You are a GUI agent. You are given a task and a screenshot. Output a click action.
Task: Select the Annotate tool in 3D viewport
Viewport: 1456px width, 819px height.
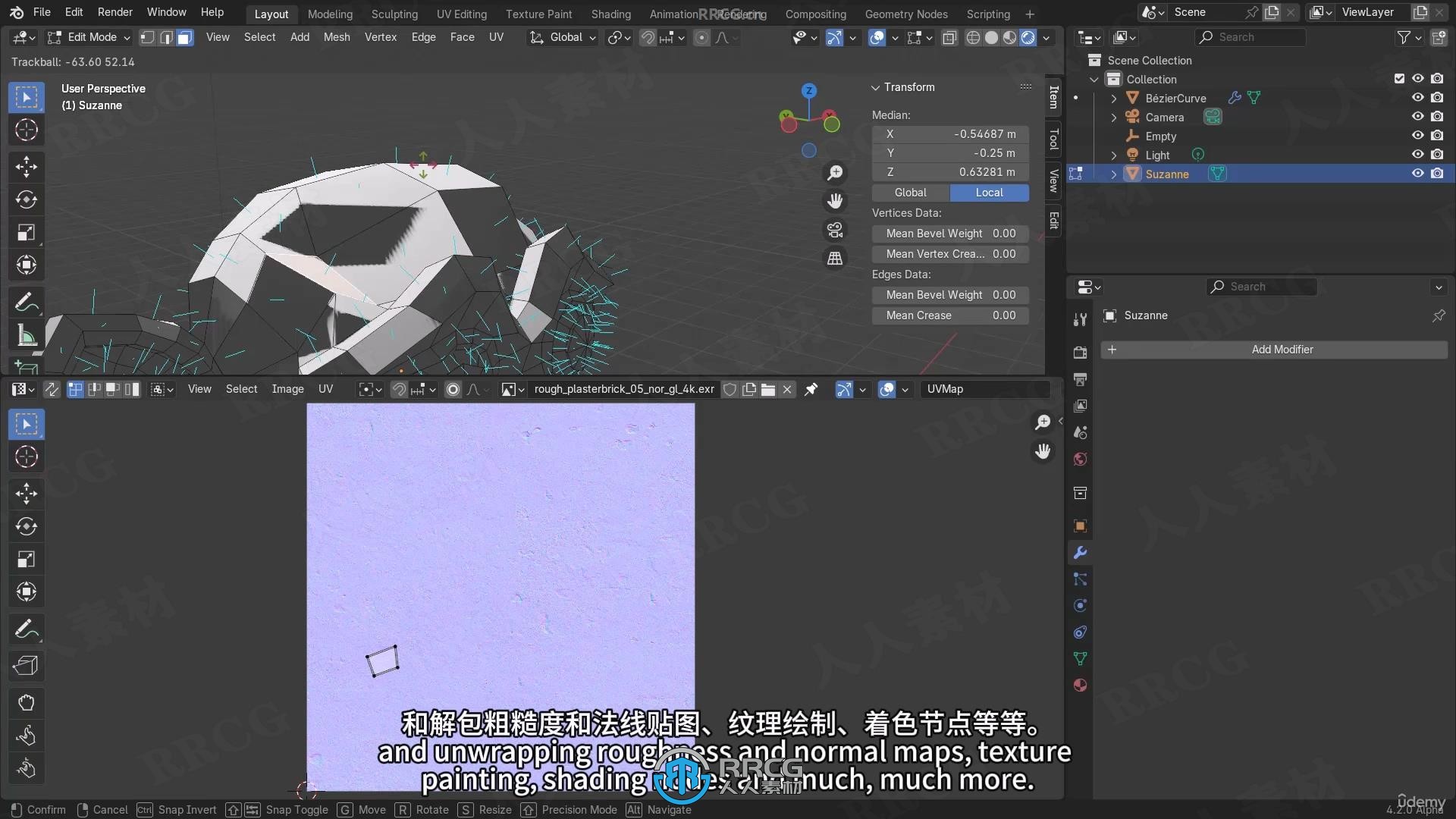tap(27, 302)
